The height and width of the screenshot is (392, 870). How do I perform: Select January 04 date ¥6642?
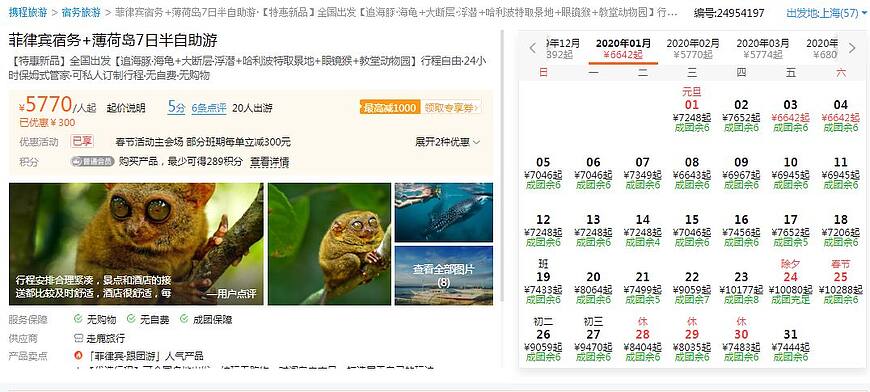841,115
